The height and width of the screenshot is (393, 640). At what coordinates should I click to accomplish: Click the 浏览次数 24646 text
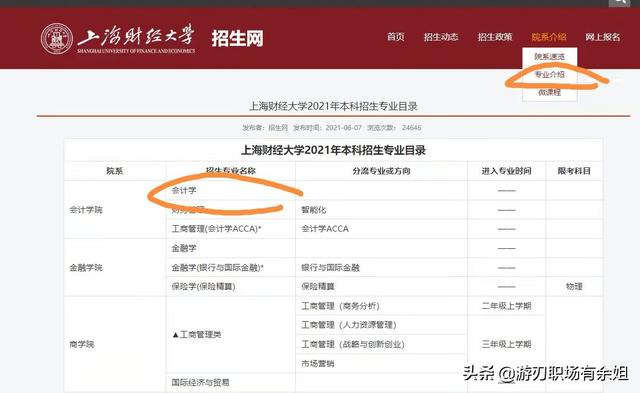coord(394,128)
